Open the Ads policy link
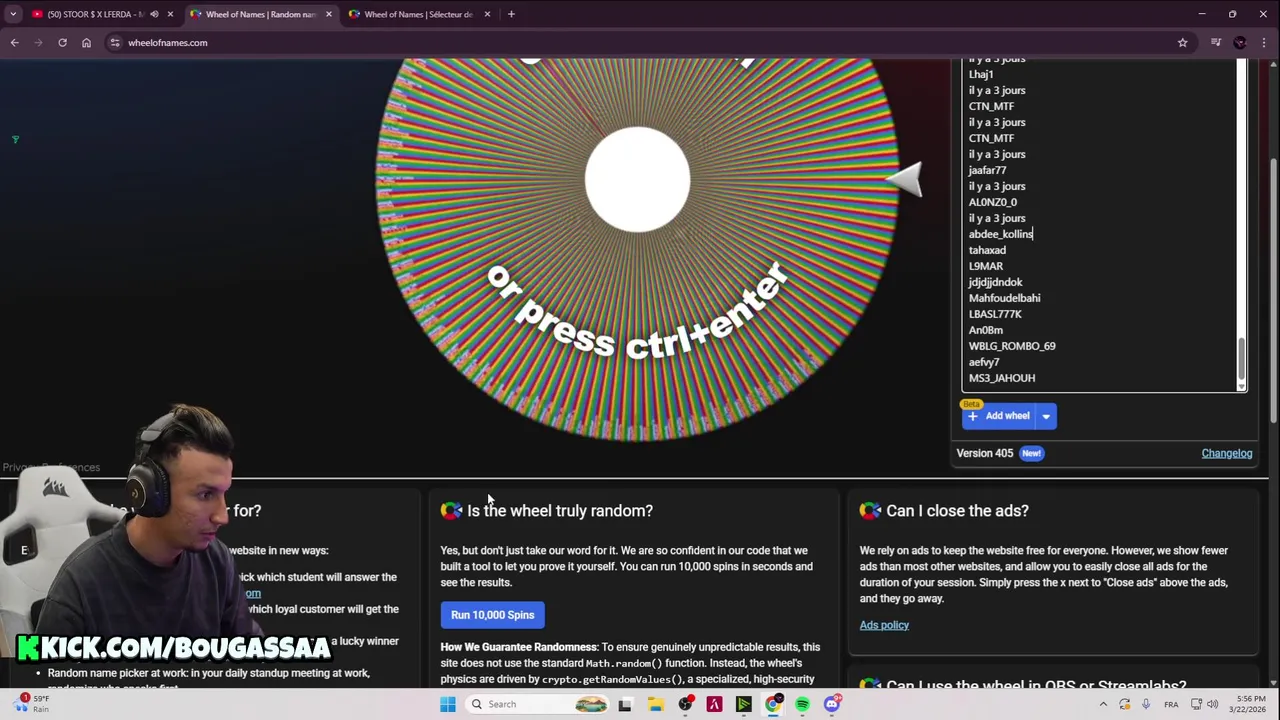Viewport: 1280px width, 720px height. tap(884, 625)
